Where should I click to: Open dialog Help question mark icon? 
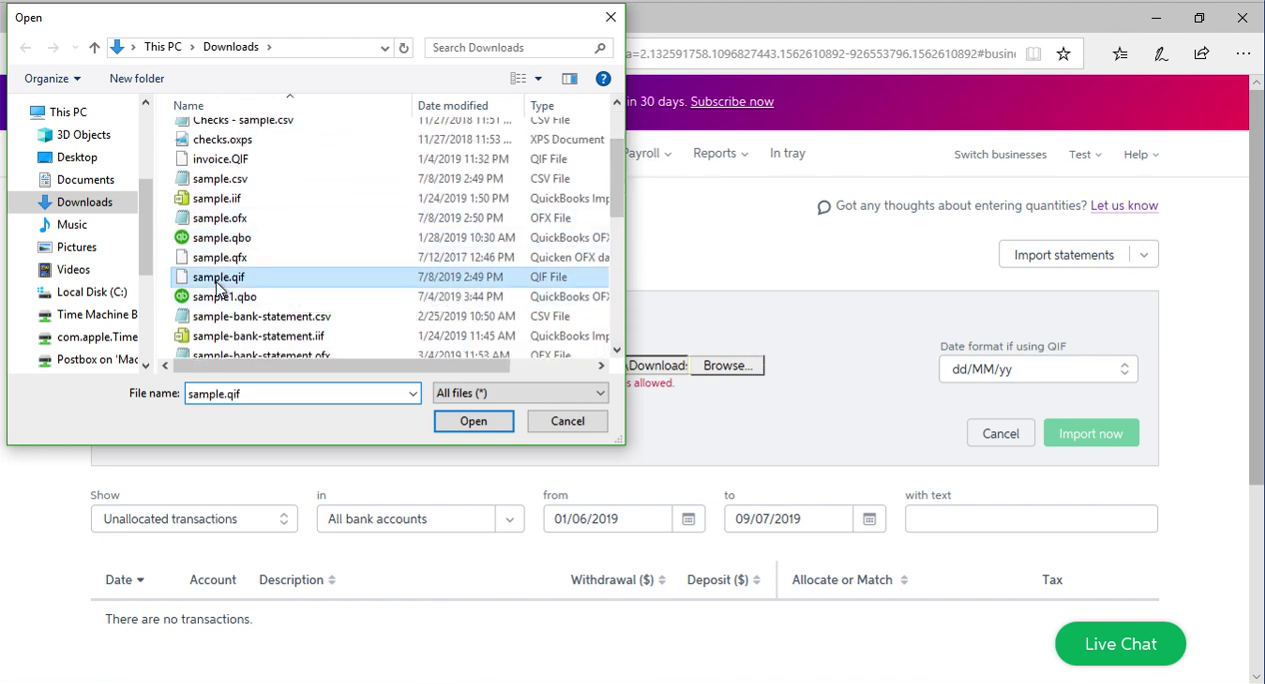tap(603, 79)
